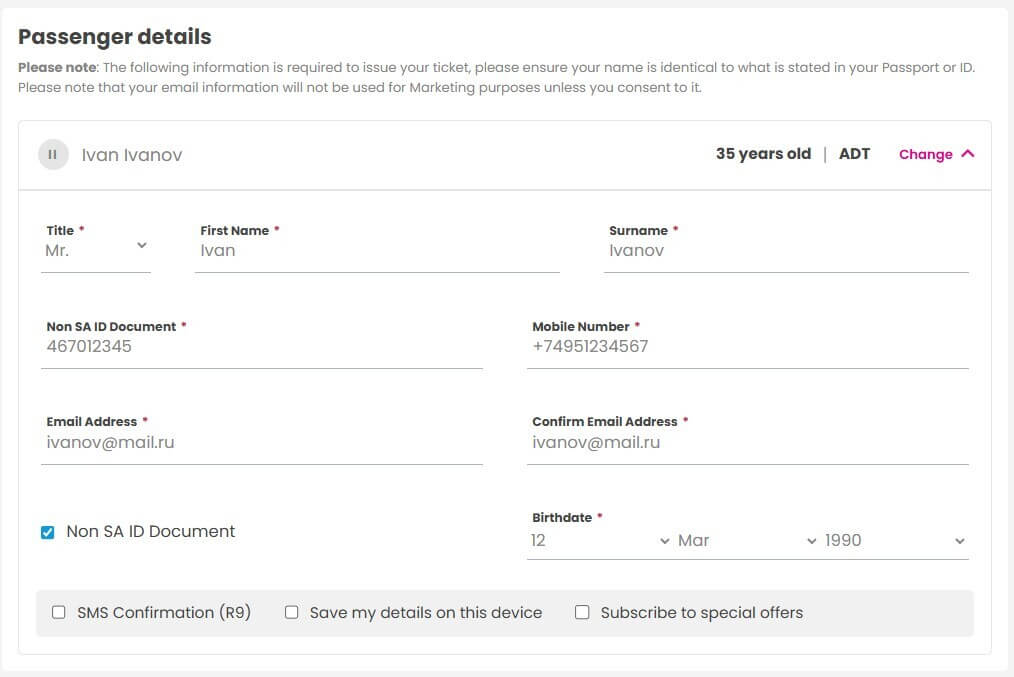This screenshot has height=677, width=1014.
Task: Enable the SMS Confirmation (R9) checkbox
Action: coord(59,612)
